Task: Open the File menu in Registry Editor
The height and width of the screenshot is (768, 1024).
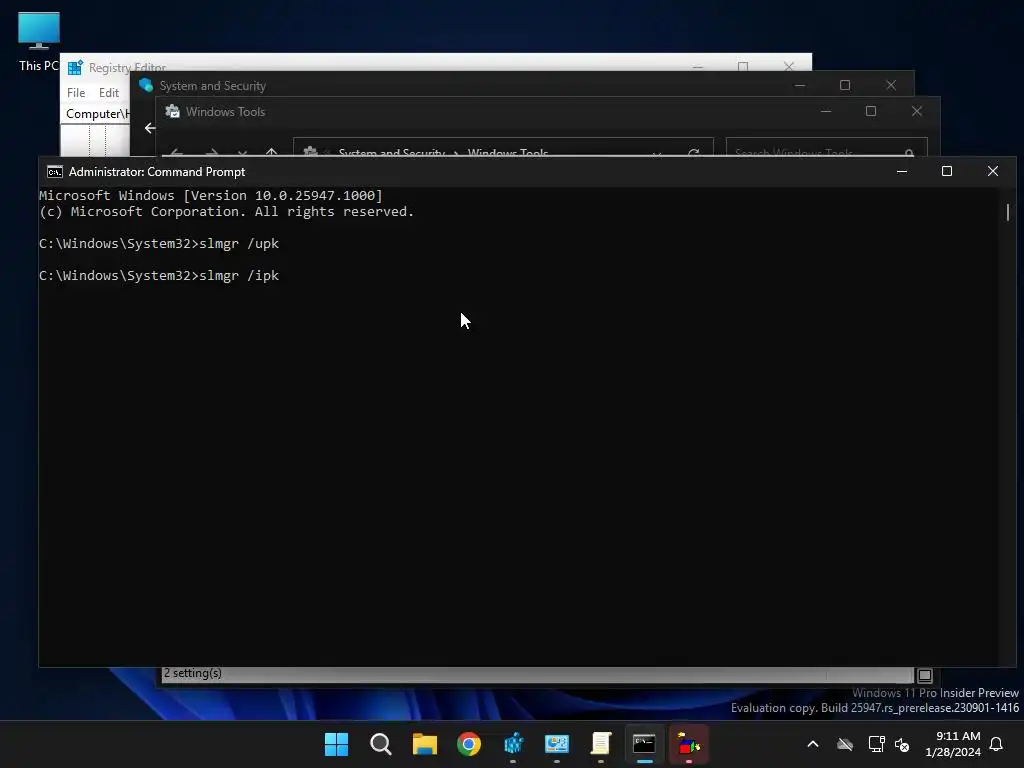Action: [x=76, y=93]
